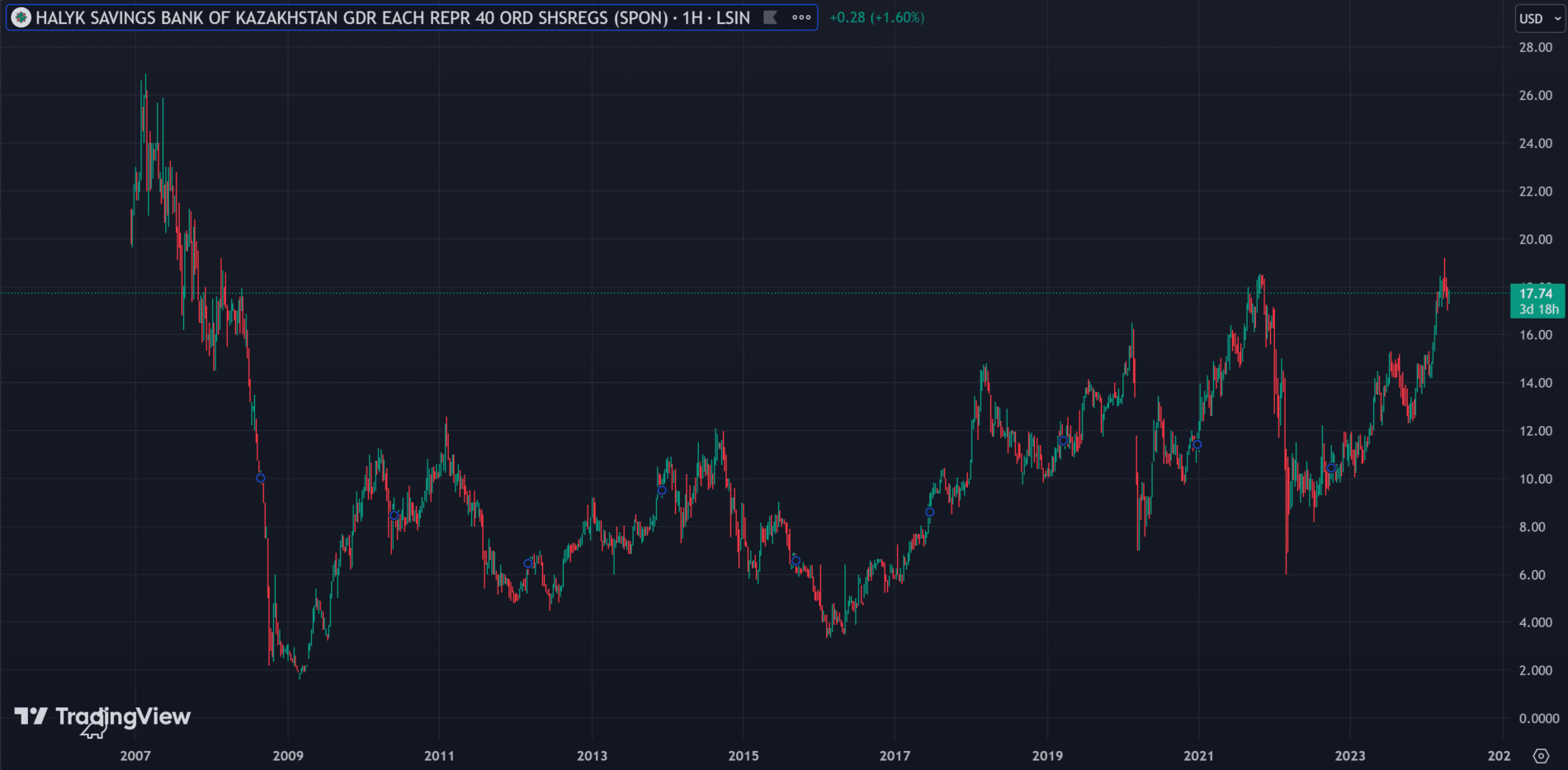Click the 20.00 level on the price scale
The width and height of the screenshot is (1568, 770).
[x=1535, y=239]
